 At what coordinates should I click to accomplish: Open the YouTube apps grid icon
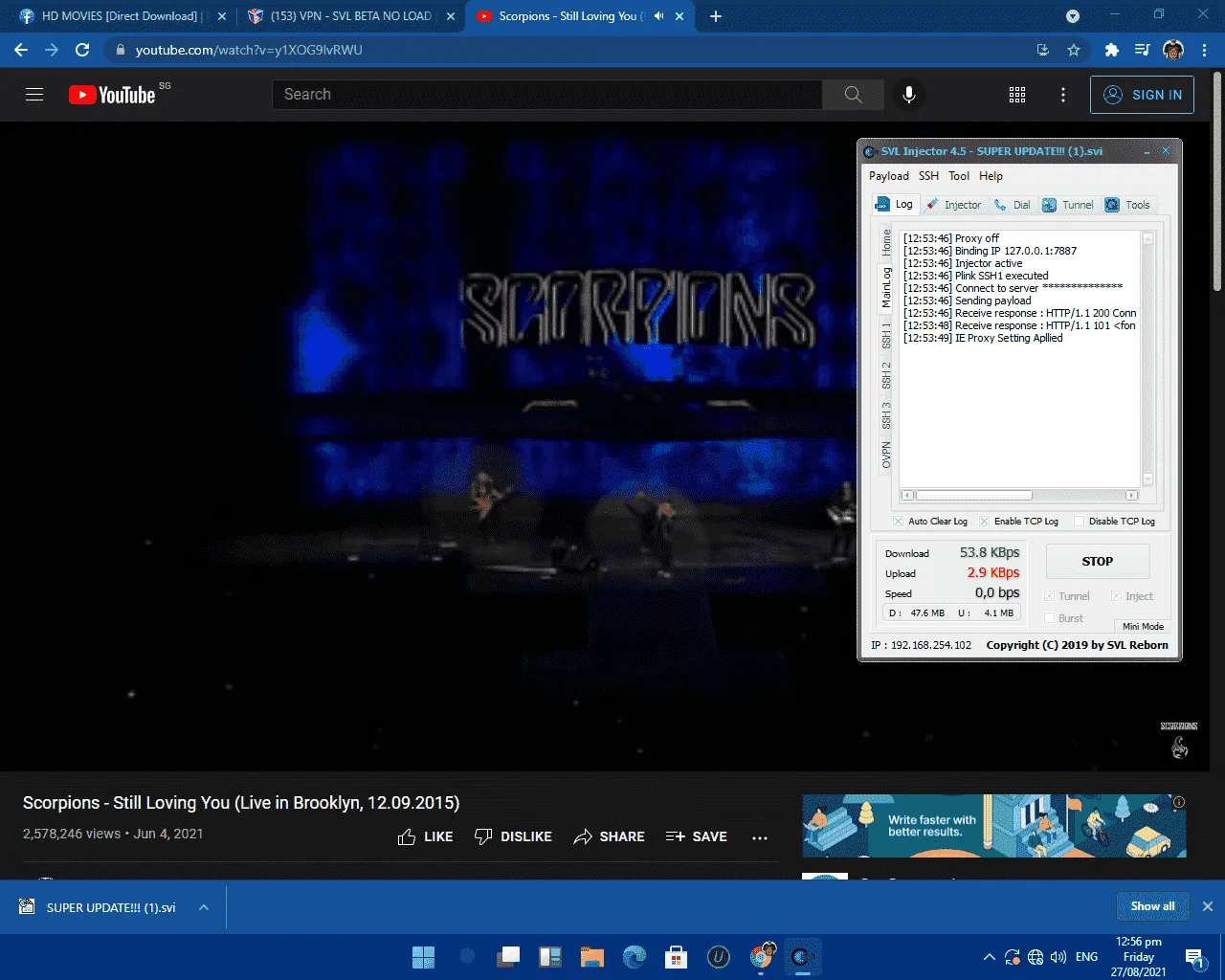tap(1017, 95)
